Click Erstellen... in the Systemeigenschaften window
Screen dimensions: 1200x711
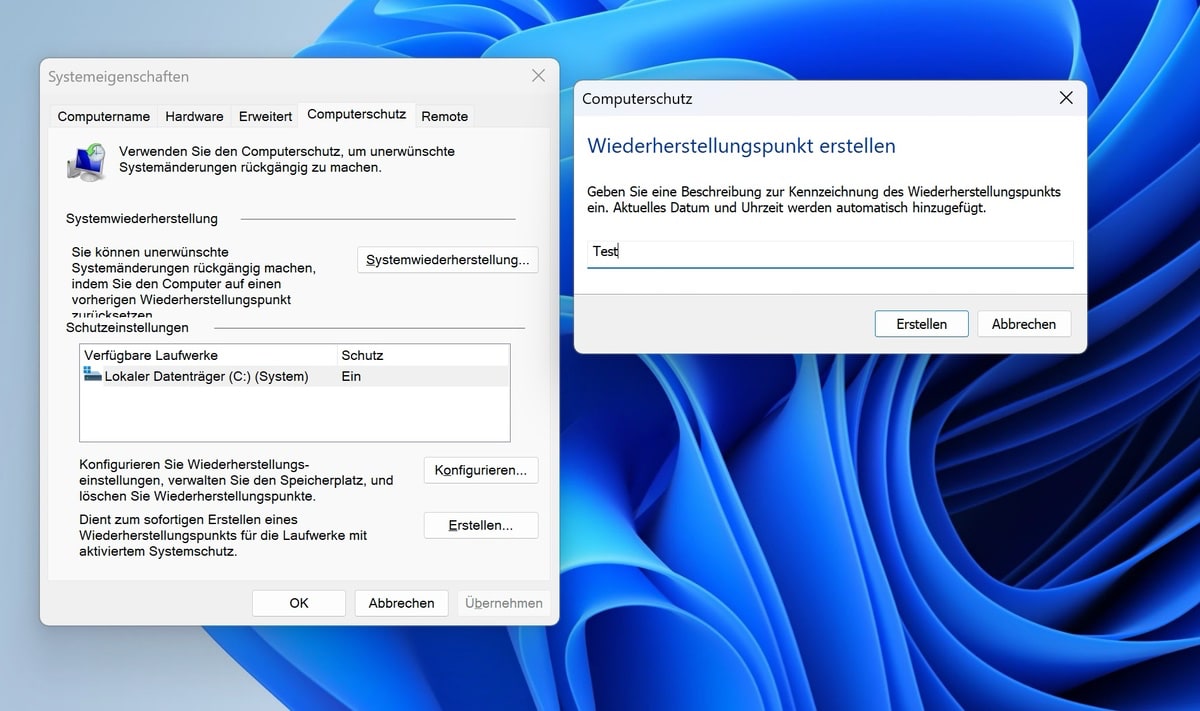click(x=481, y=525)
